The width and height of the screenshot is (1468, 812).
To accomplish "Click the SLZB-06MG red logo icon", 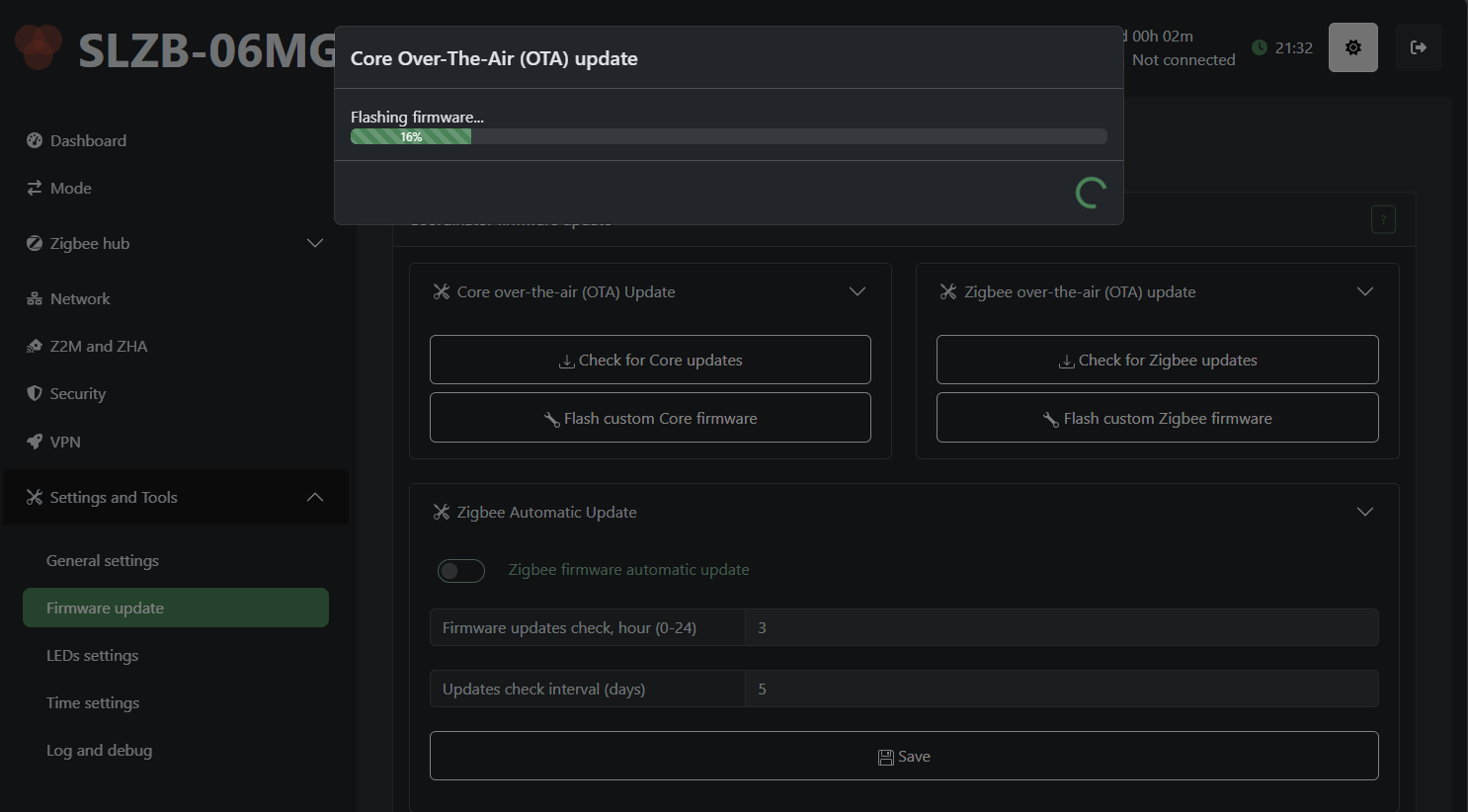I will pos(39,46).
